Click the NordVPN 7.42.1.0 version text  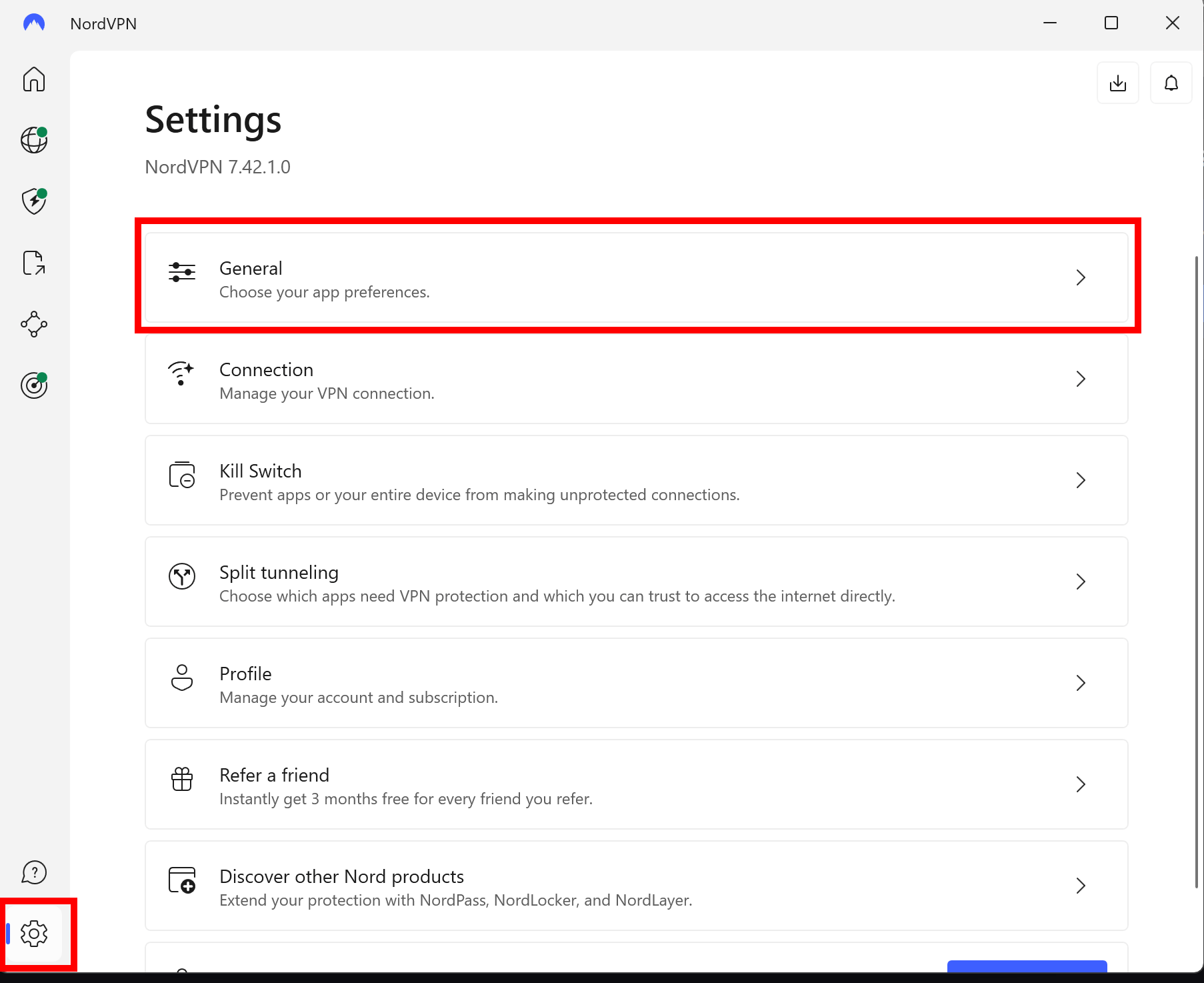coord(217,167)
